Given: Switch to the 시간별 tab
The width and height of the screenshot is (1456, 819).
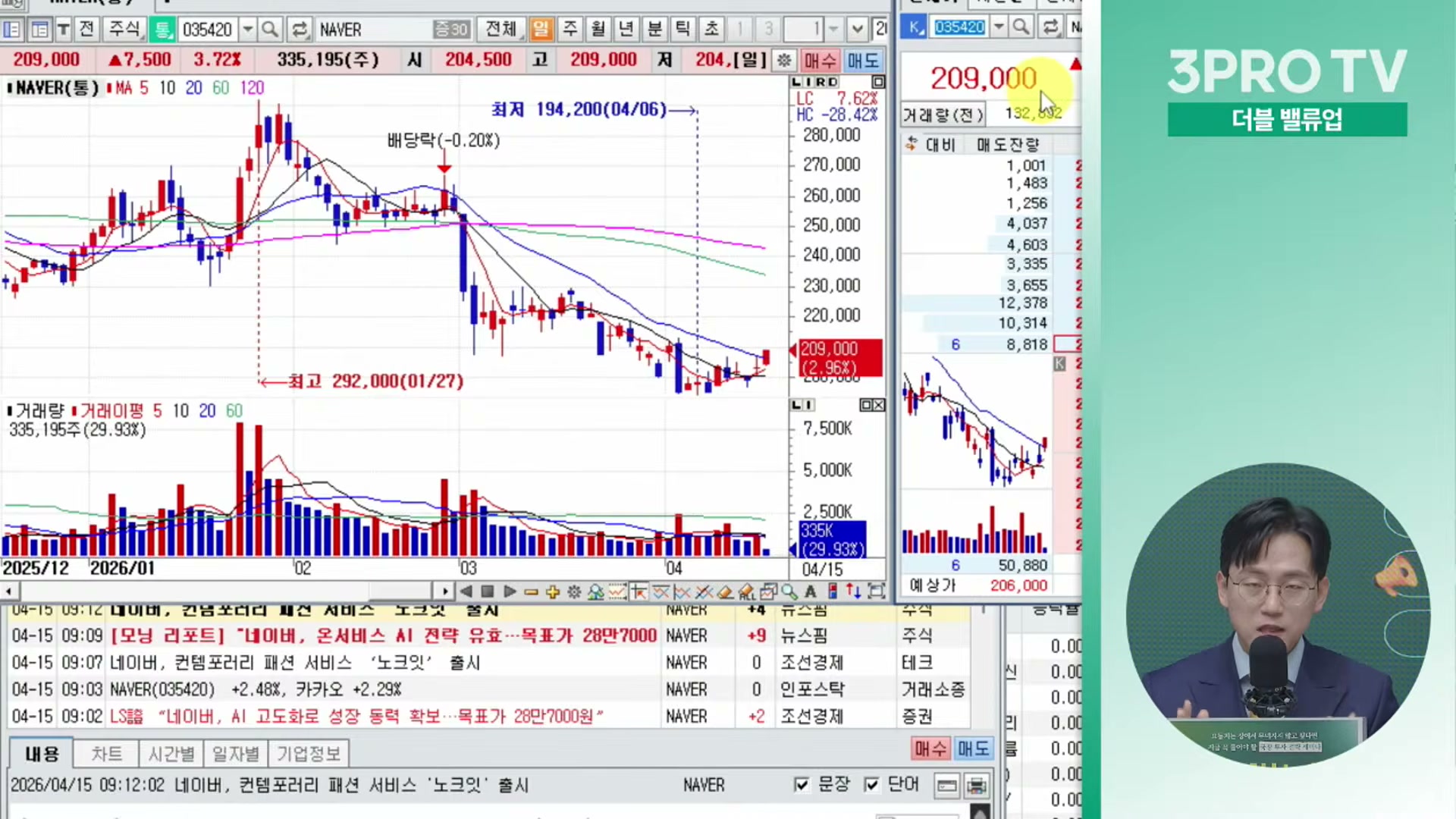Looking at the screenshot, I should [x=171, y=754].
